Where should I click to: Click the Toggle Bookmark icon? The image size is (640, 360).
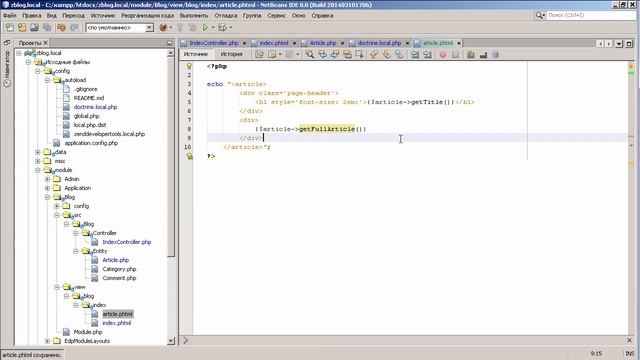[x=399, y=54]
